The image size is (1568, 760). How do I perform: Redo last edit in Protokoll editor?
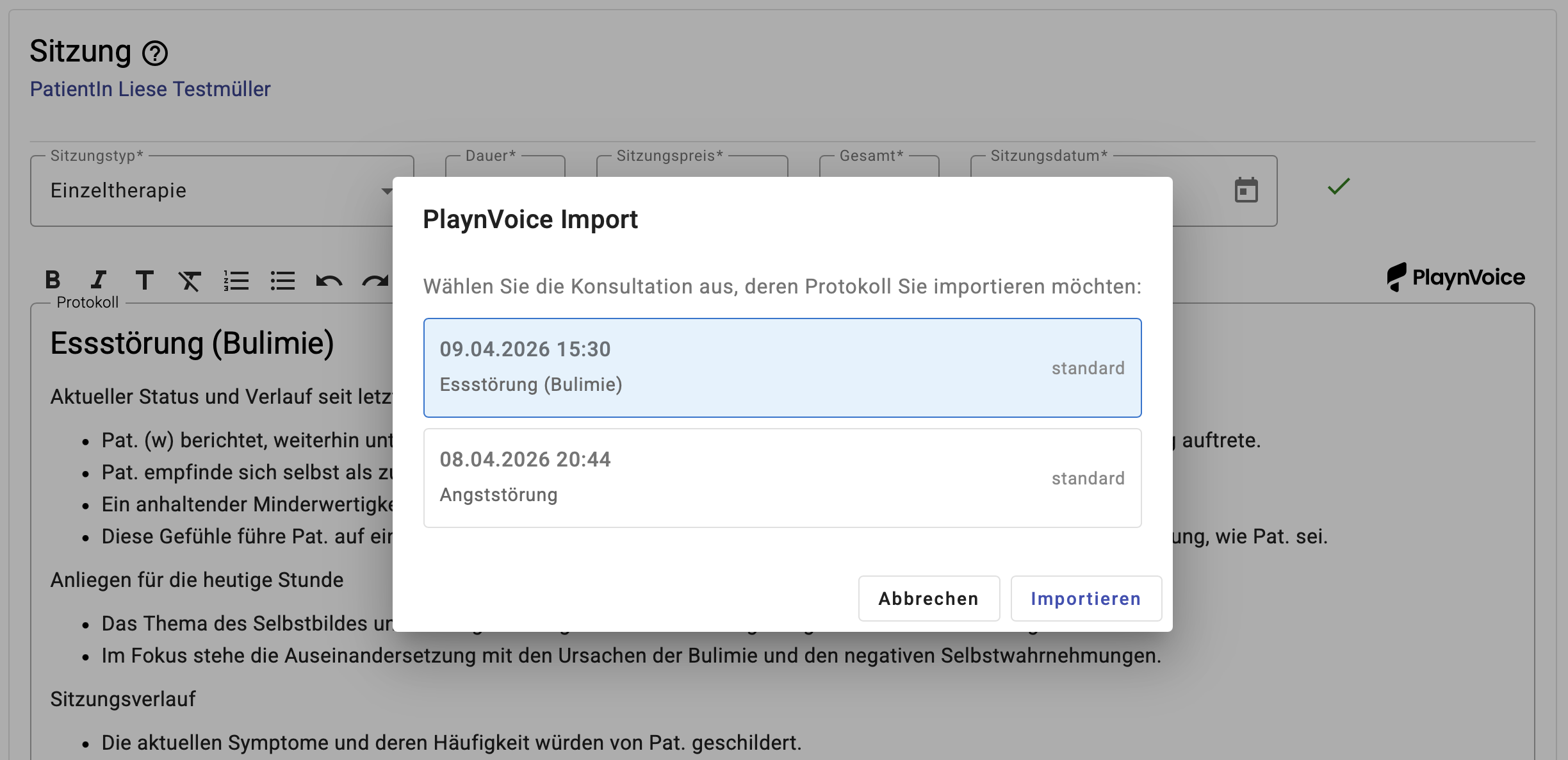[375, 280]
